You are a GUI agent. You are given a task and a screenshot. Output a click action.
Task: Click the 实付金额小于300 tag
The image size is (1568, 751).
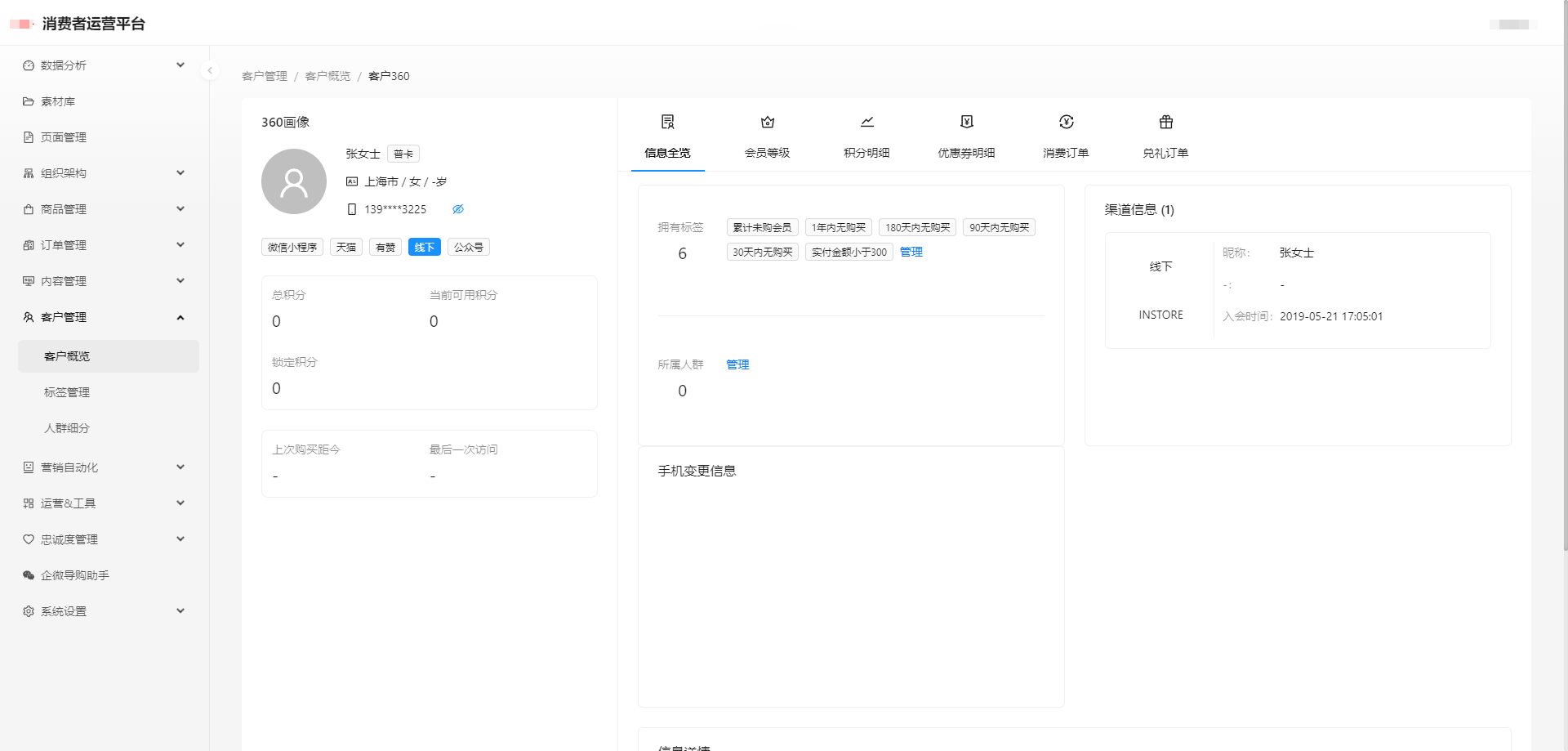(x=849, y=252)
